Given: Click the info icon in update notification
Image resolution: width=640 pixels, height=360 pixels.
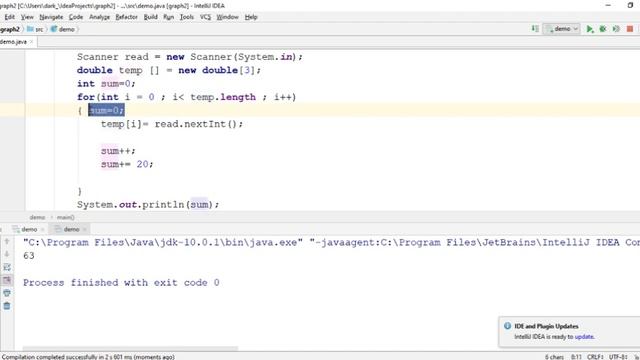Looking at the screenshot, I should (x=507, y=326).
